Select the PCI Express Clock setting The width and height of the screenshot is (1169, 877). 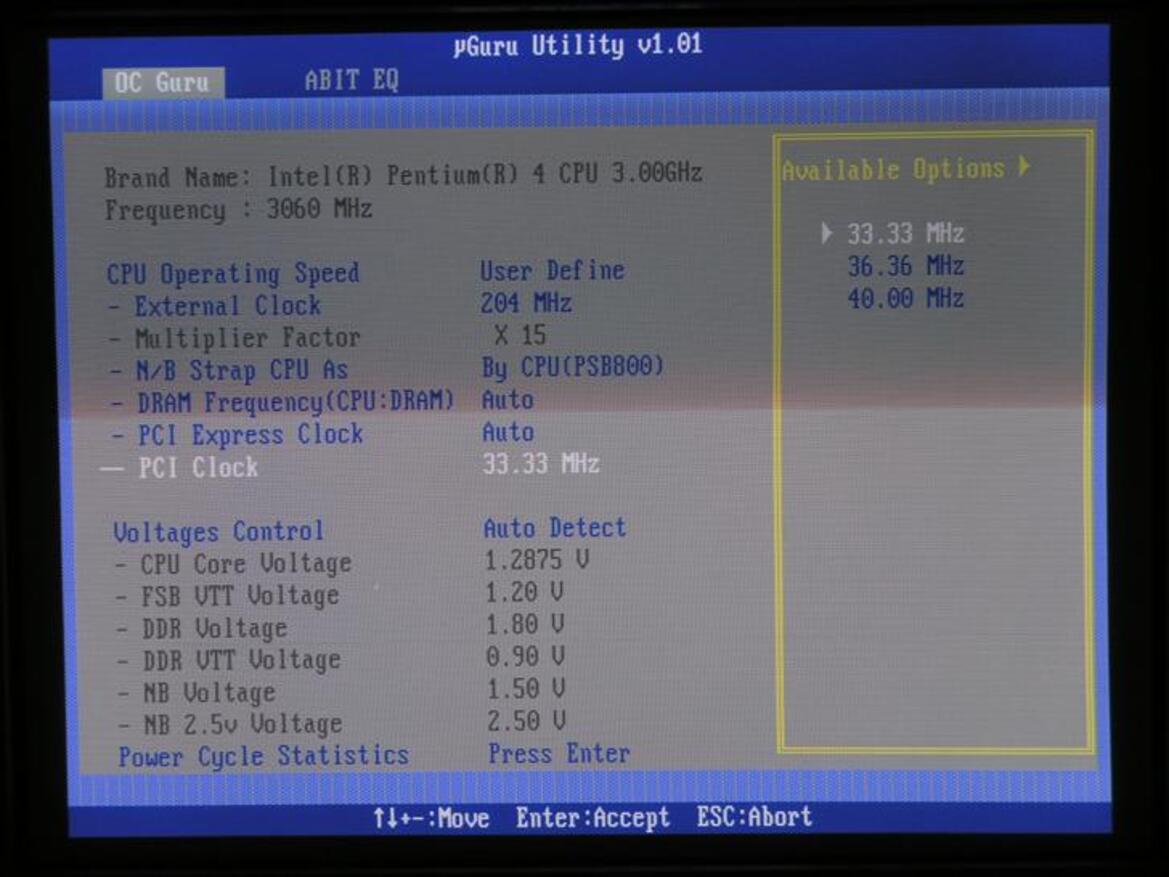click(250, 435)
